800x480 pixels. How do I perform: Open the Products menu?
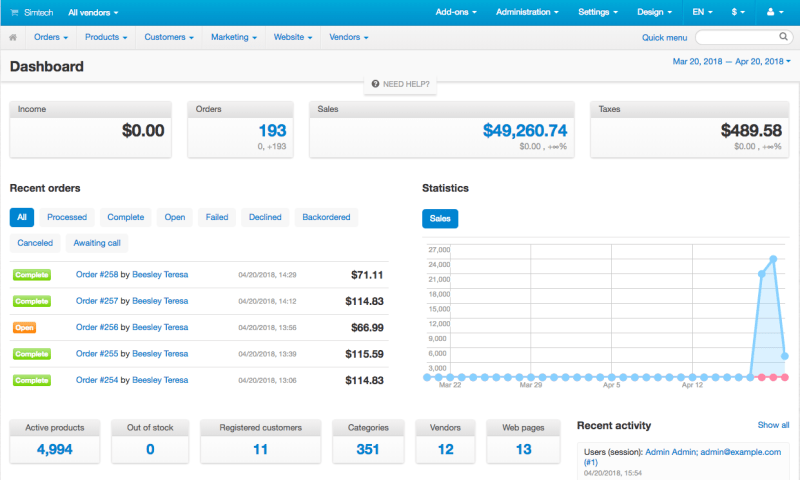tap(108, 37)
